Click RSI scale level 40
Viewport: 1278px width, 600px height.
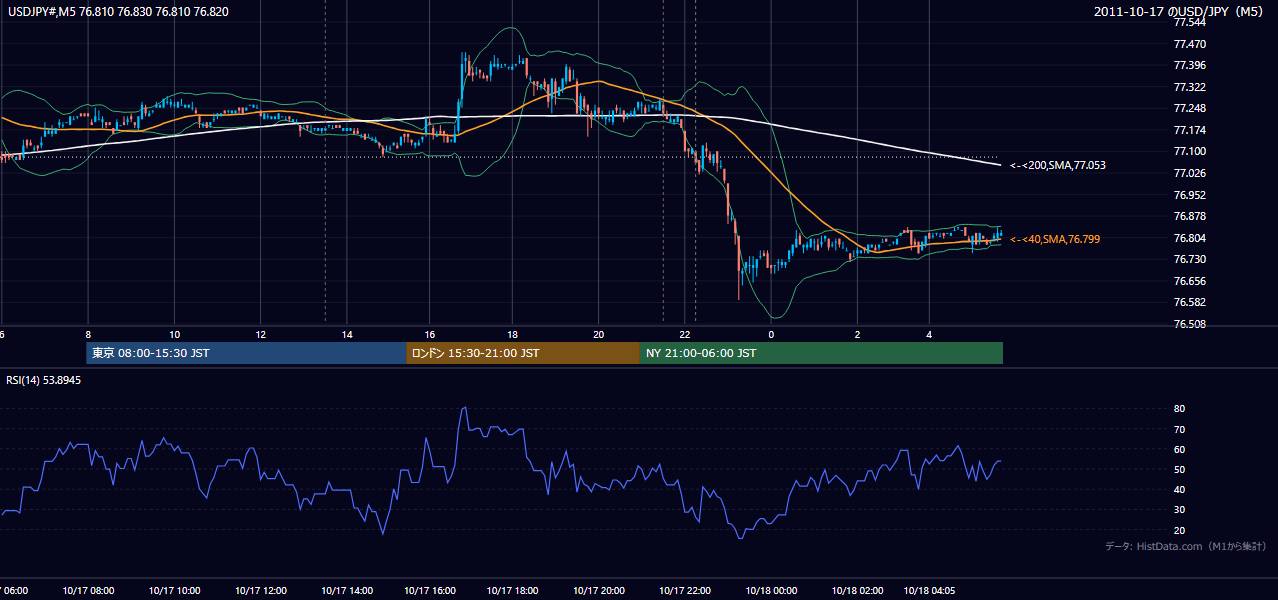[x=1179, y=489]
